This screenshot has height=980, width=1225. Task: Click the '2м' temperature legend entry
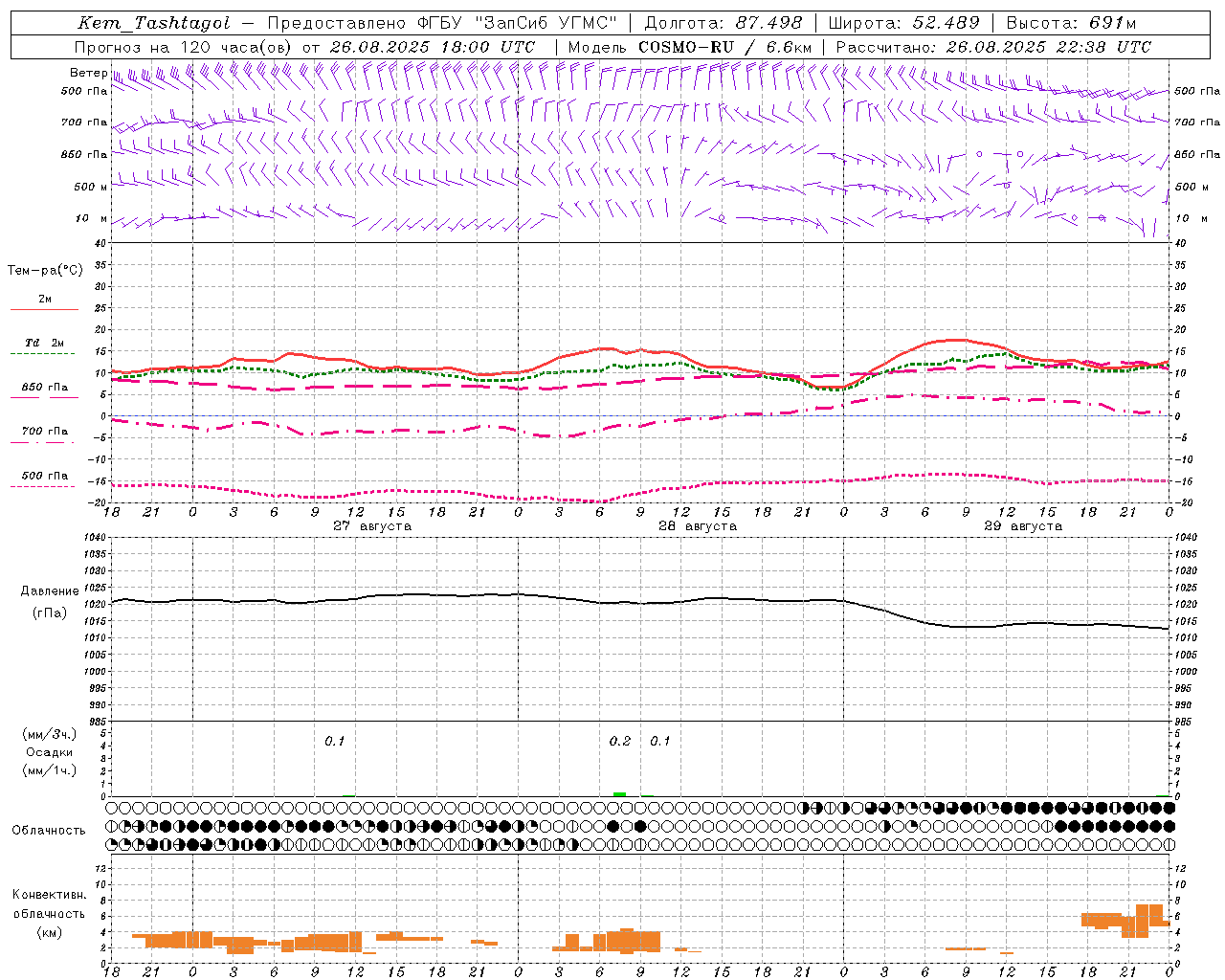click(x=45, y=300)
